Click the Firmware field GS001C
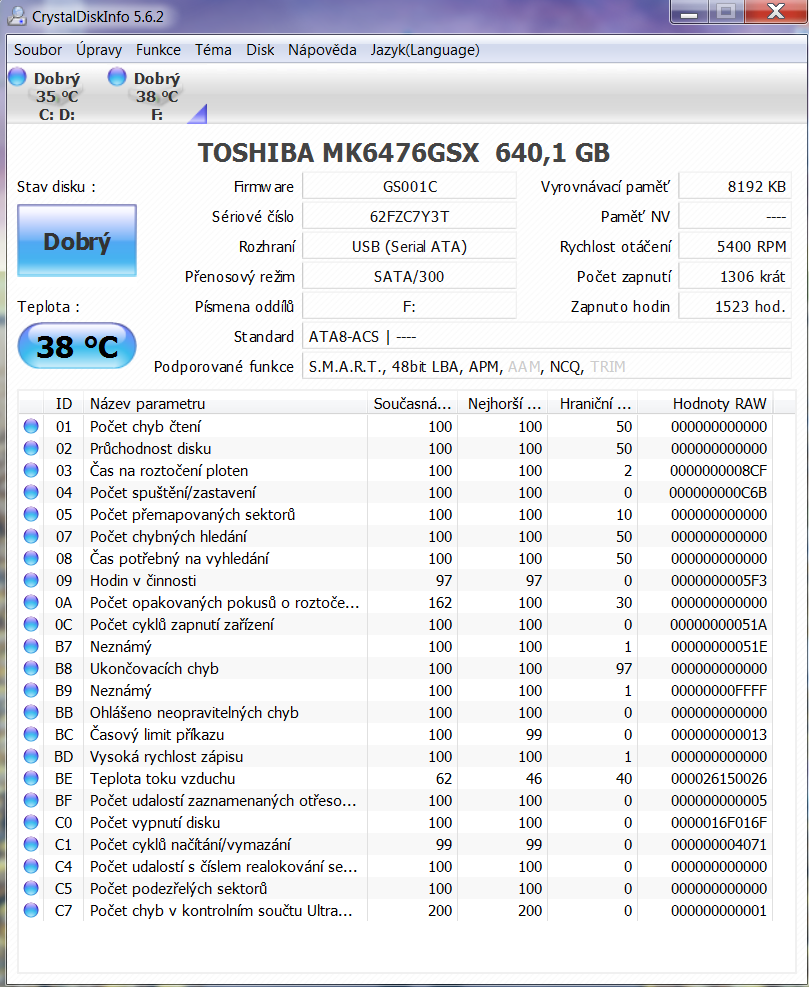The image size is (809, 987). pyautogui.click(x=410, y=186)
